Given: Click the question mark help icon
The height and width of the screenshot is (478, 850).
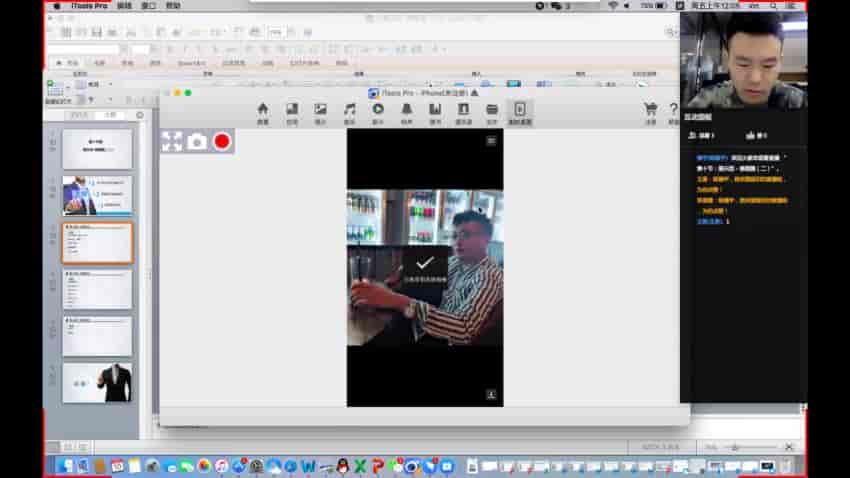Looking at the screenshot, I should point(673,111).
